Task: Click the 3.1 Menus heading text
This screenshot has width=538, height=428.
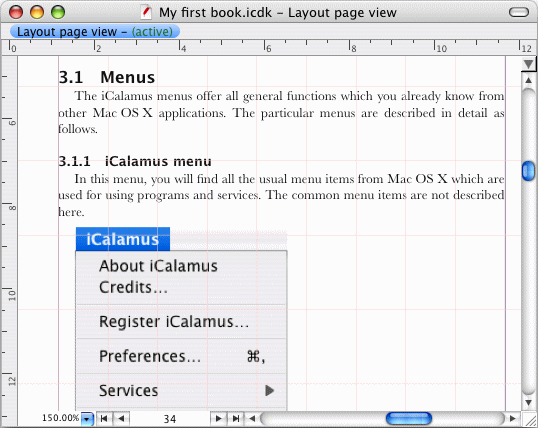Action: click(x=107, y=77)
